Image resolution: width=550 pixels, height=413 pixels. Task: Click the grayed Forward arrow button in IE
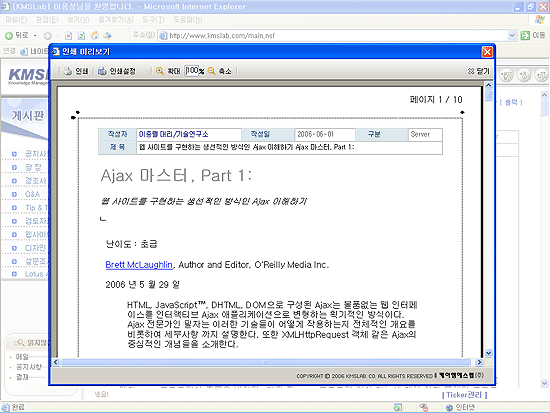click(x=47, y=35)
